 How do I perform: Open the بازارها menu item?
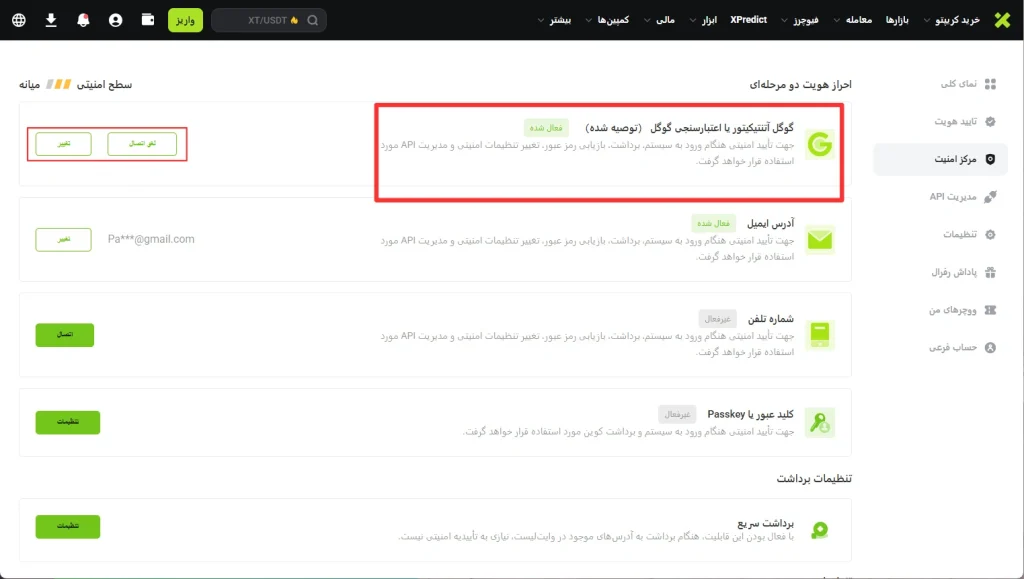897,20
